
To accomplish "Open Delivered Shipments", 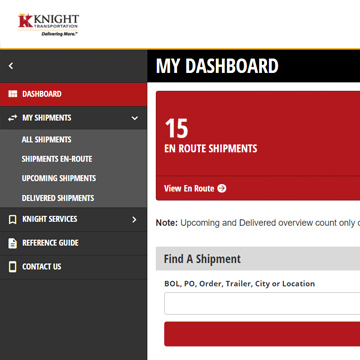I will (x=58, y=198).
